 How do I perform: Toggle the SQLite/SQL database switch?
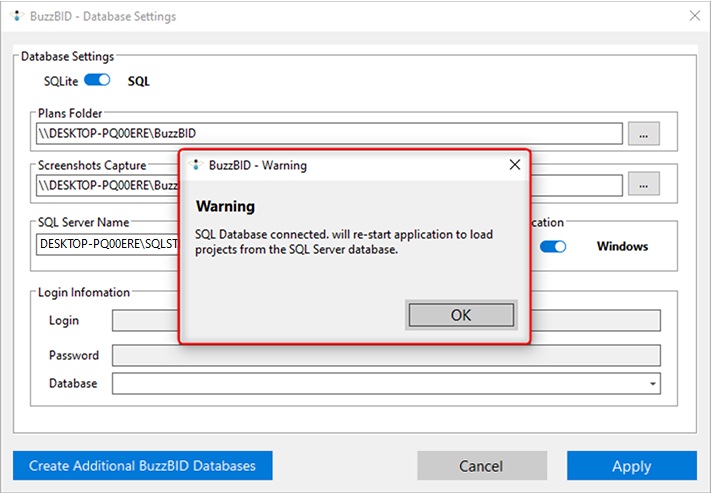click(x=97, y=81)
